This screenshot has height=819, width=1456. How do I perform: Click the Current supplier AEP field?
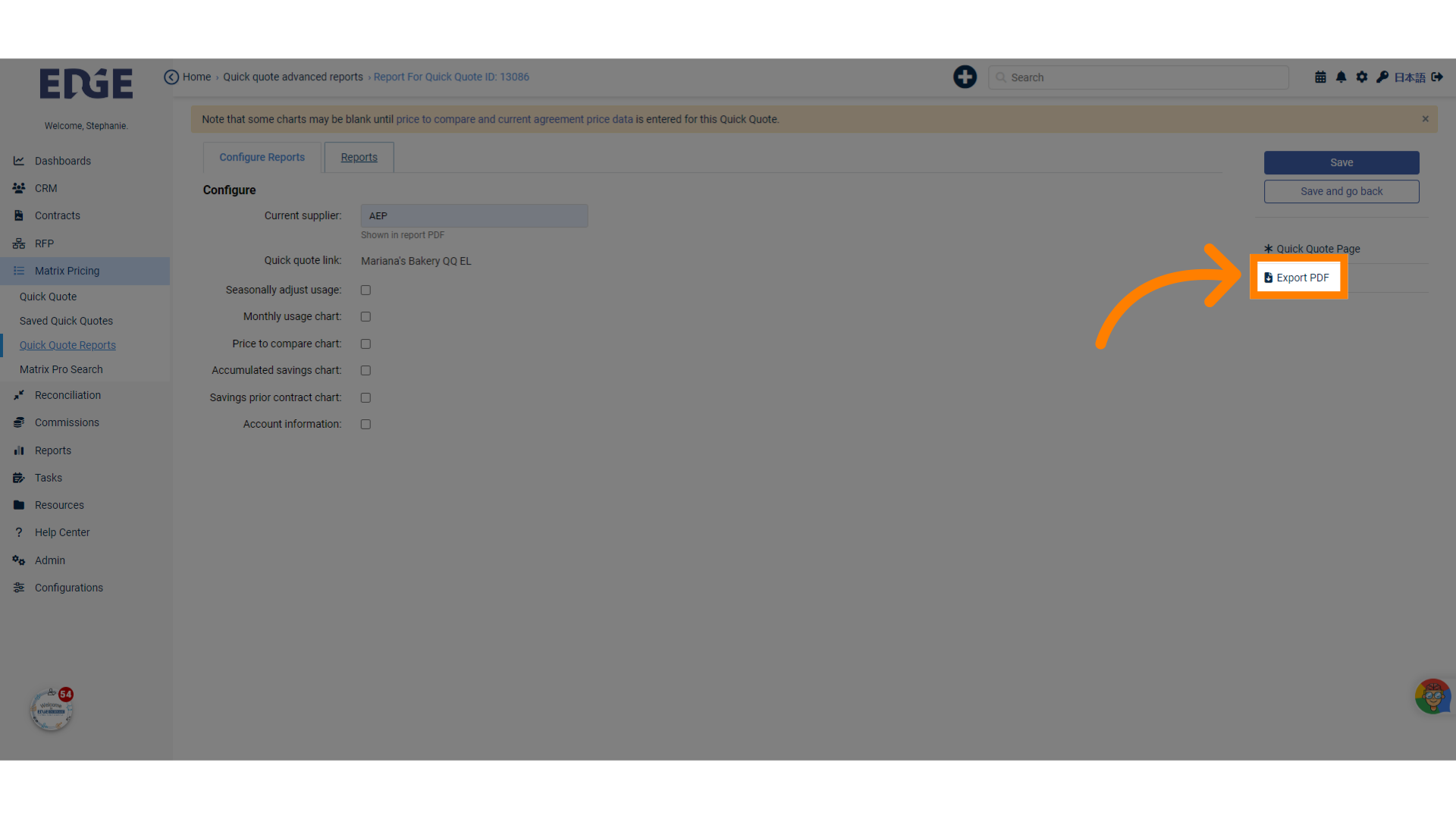[474, 215]
